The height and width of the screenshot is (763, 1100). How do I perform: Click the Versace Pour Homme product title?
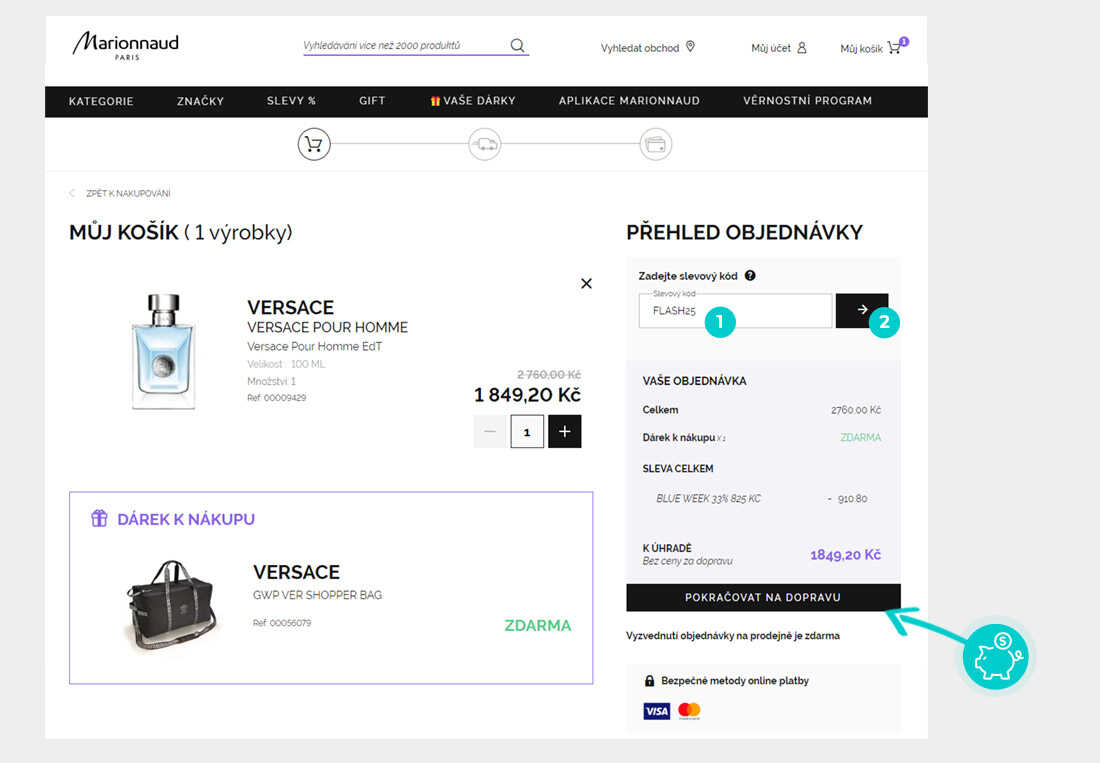(x=327, y=328)
